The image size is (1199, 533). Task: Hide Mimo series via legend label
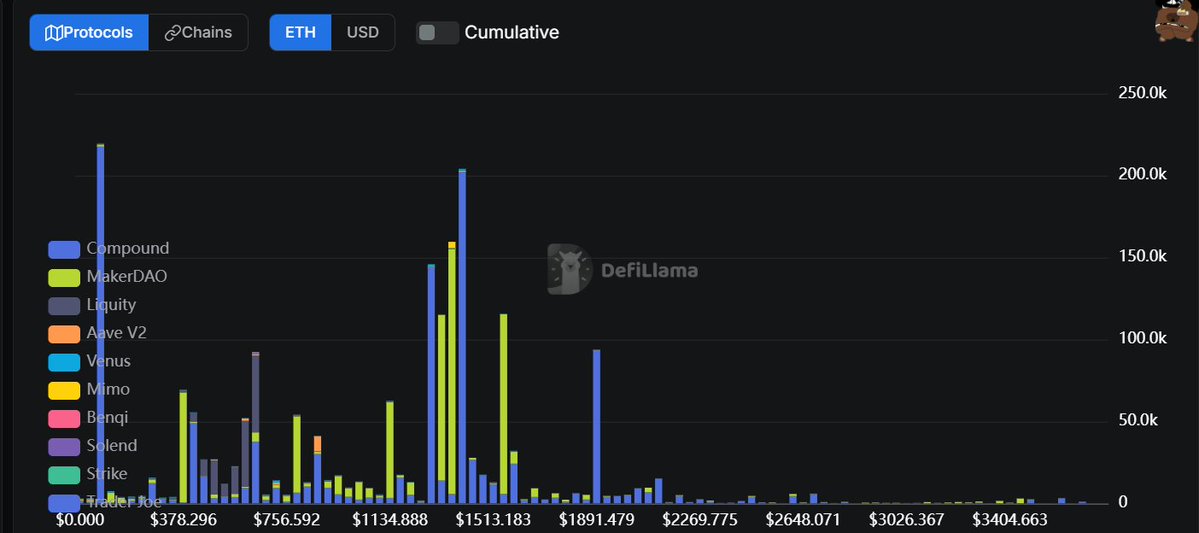point(108,389)
